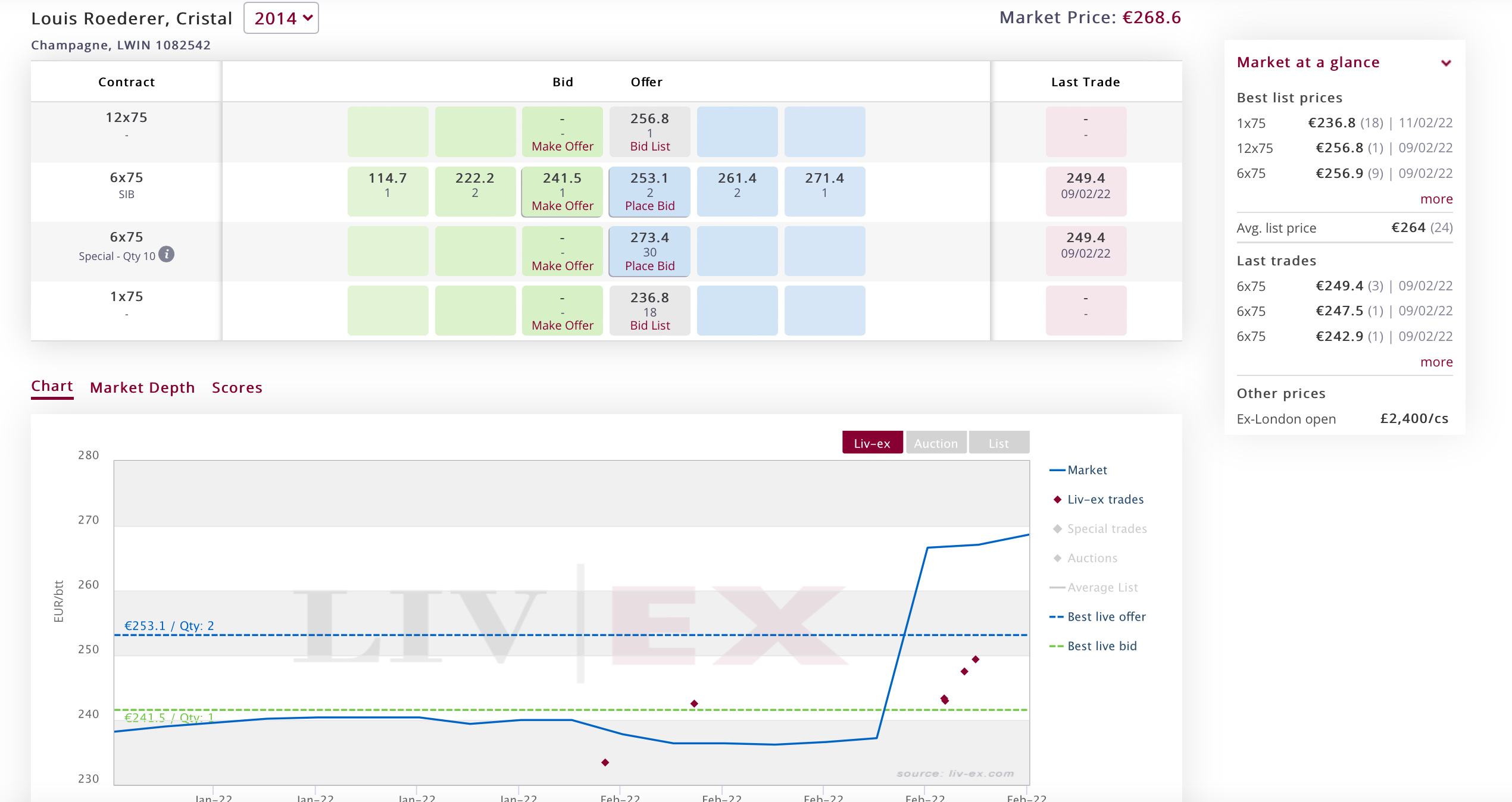Click the 12x75 €256.8 best list price row

click(x=1345, y=148)
